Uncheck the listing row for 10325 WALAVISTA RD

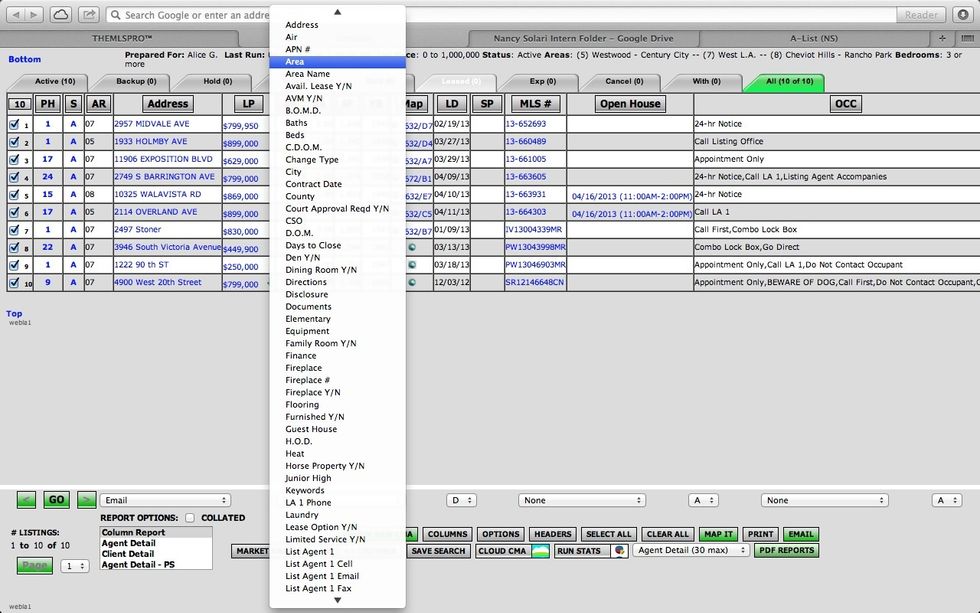(14, 194)
